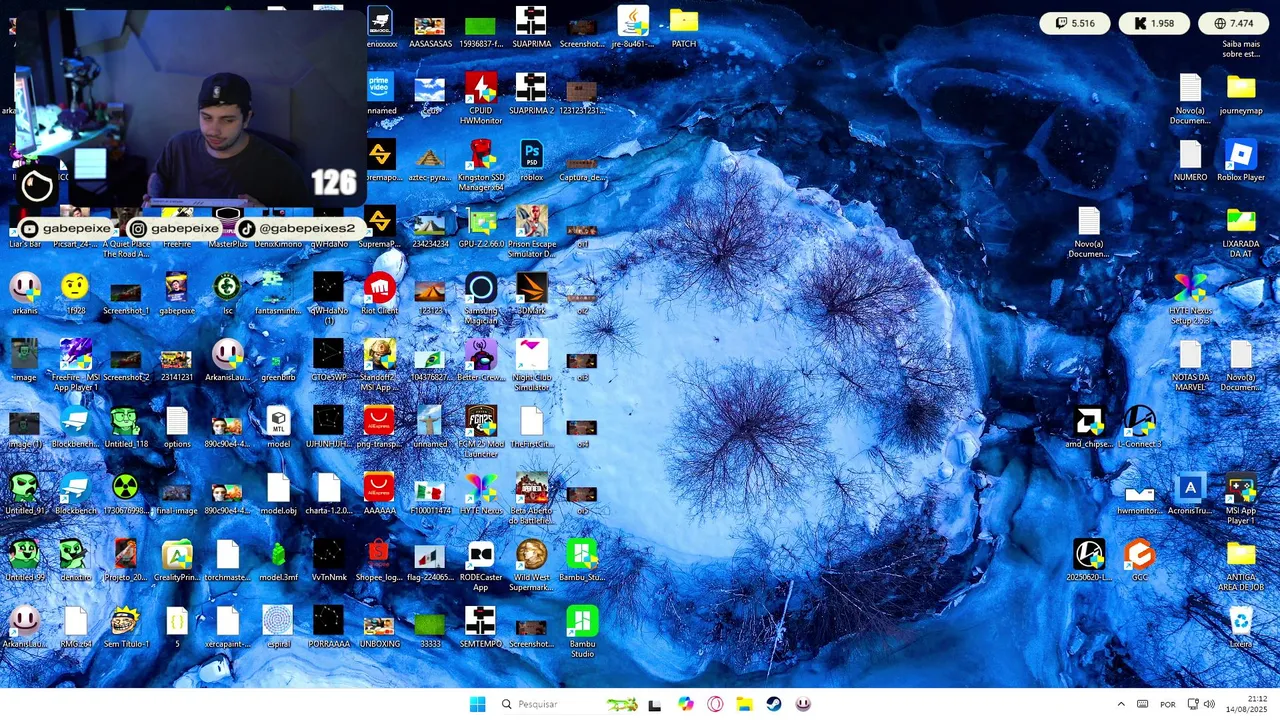Select the Bambu_Stu... installer icon
This screenshot has height=720, width=1280.
582,560
